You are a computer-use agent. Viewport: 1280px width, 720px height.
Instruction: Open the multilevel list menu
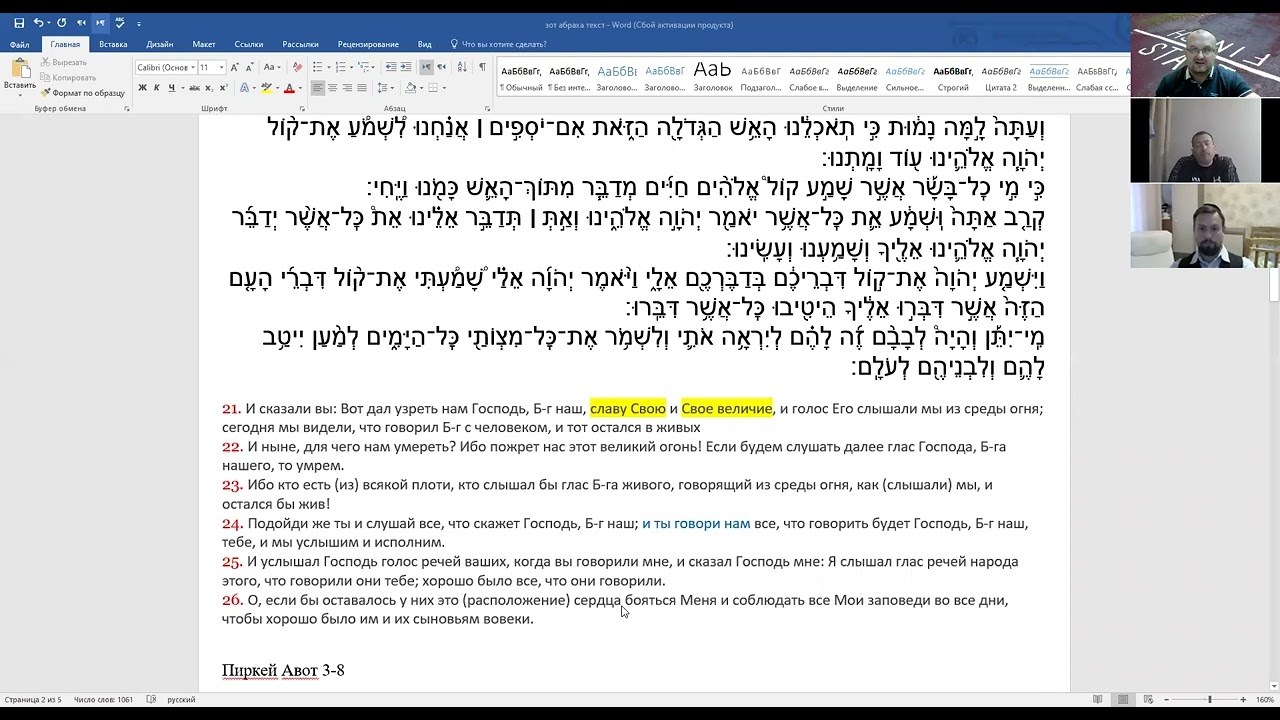click(x=366, y=67)
